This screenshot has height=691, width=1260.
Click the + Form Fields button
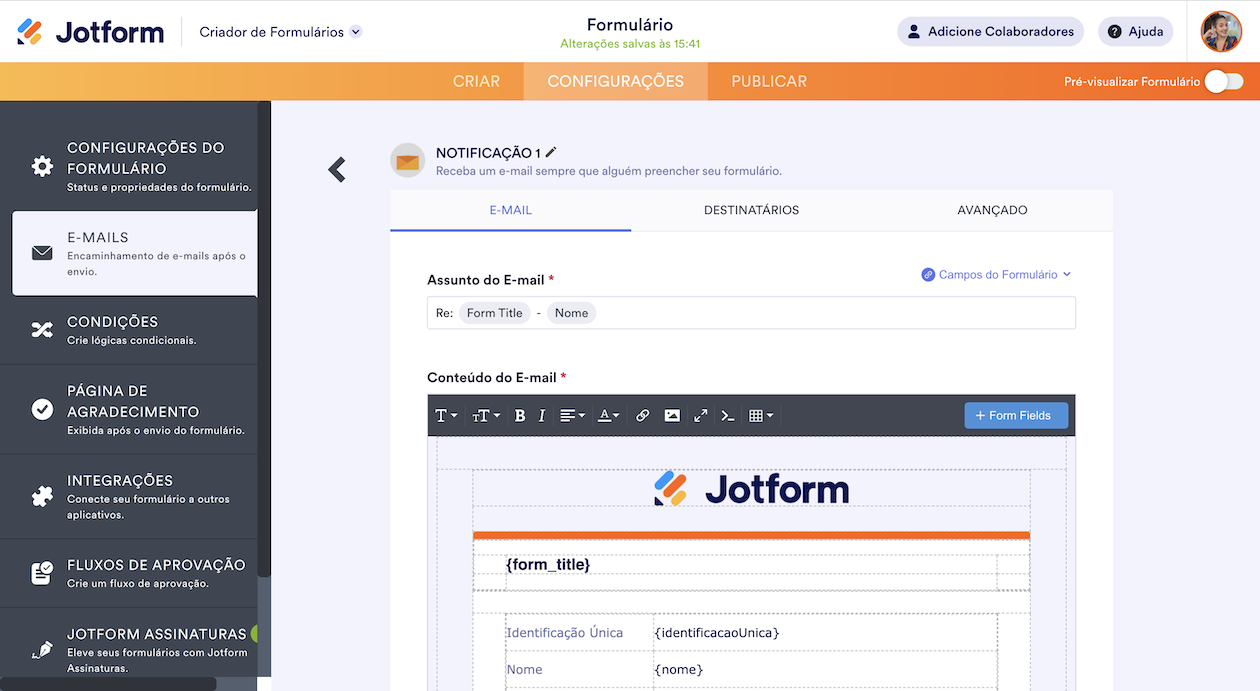pos(1016,415)
